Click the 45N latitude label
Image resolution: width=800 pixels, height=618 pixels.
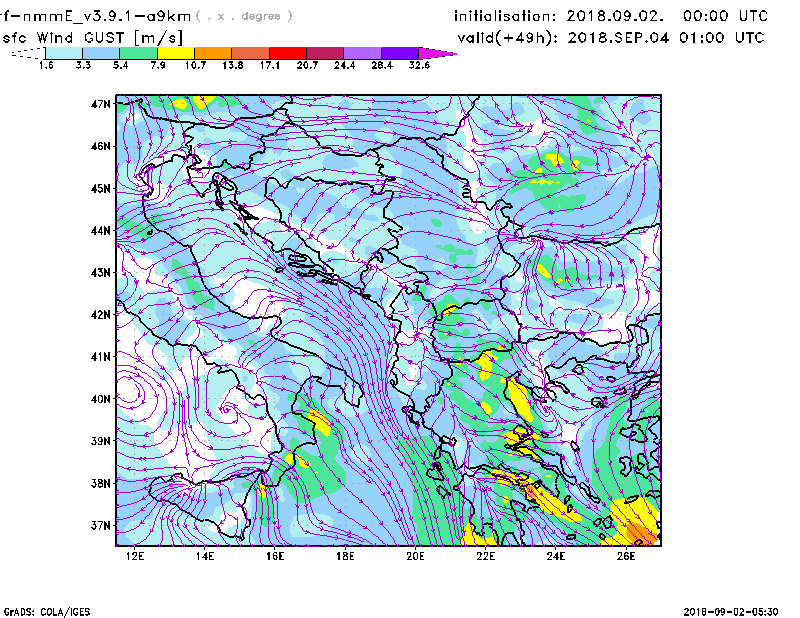[x=101, y=188]
